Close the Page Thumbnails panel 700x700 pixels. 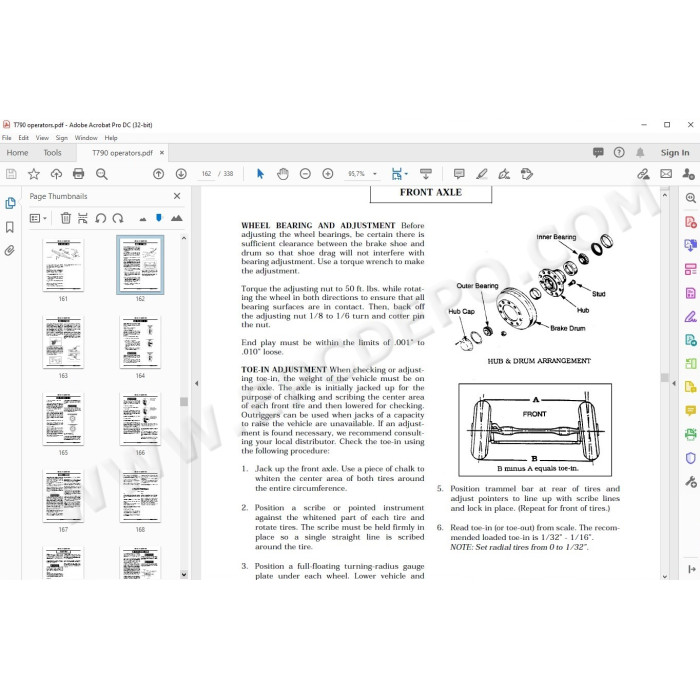177,196
